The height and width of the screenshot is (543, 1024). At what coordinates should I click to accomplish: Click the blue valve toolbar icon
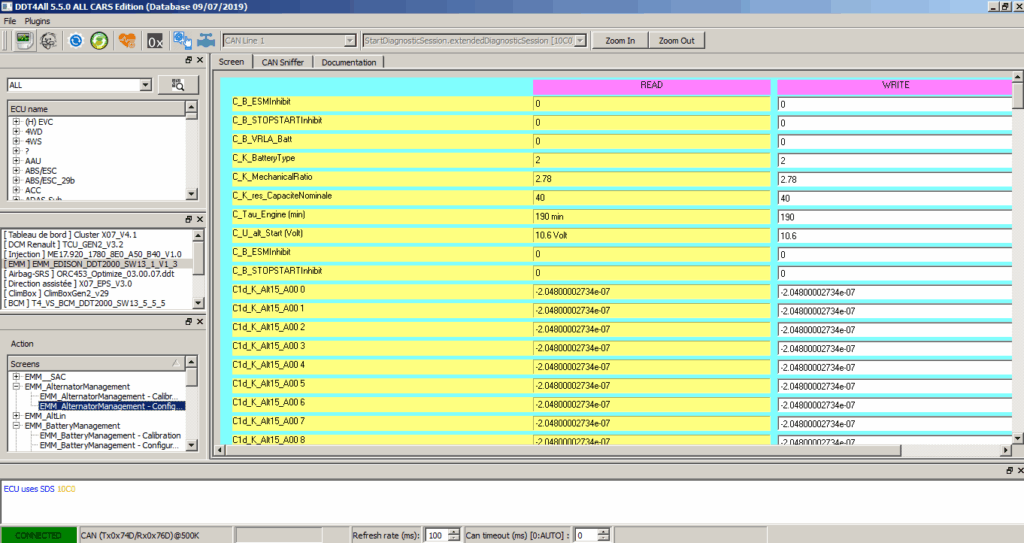tap(206, 41)
